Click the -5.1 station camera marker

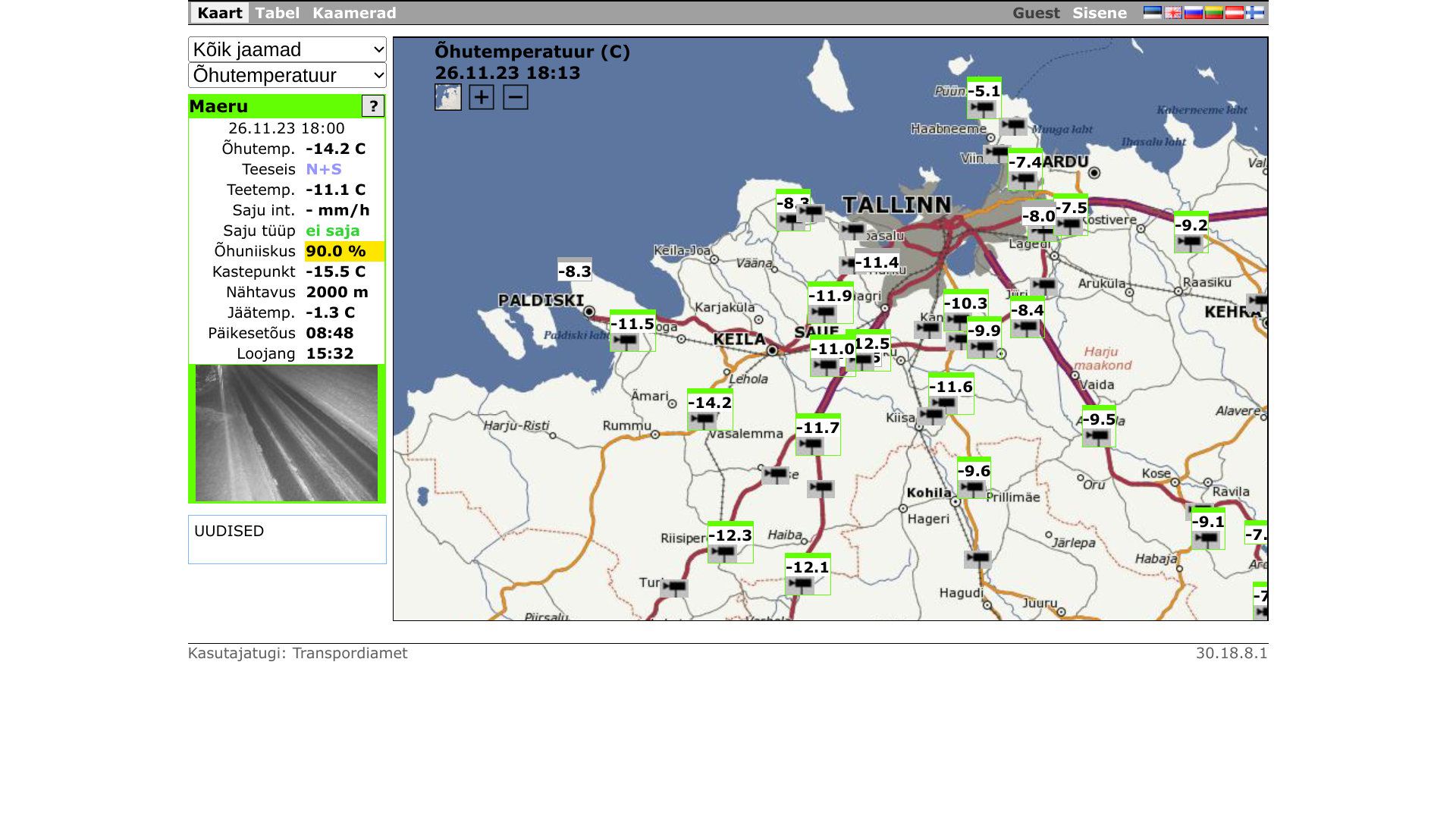click(982, 108)
